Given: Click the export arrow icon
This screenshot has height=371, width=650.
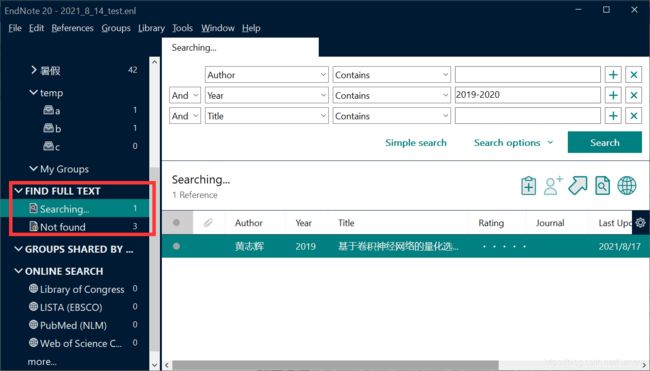Looking at the screenshot, I should point(578,185).
